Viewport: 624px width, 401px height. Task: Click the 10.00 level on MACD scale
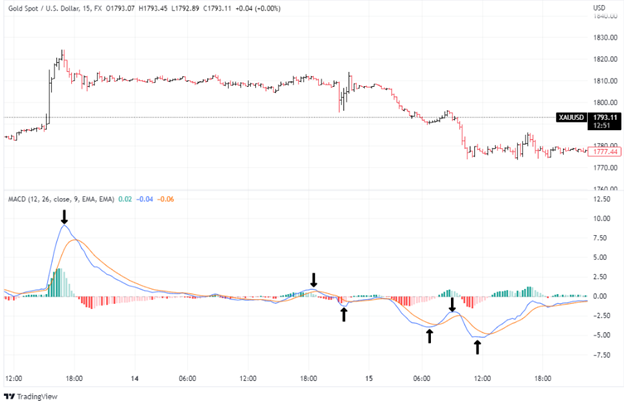coord(603,218)
